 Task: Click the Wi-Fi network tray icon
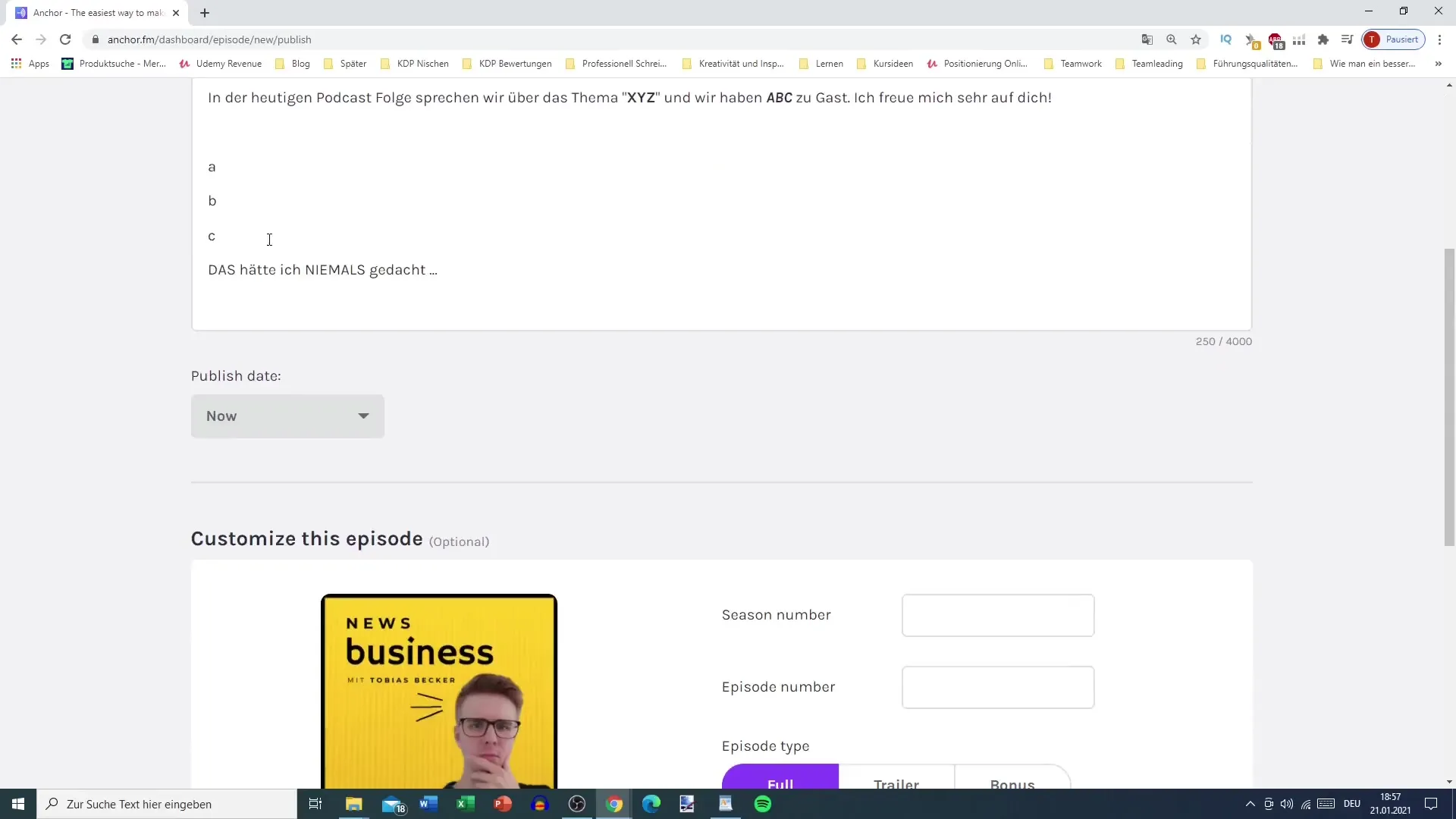(1306, 804)
